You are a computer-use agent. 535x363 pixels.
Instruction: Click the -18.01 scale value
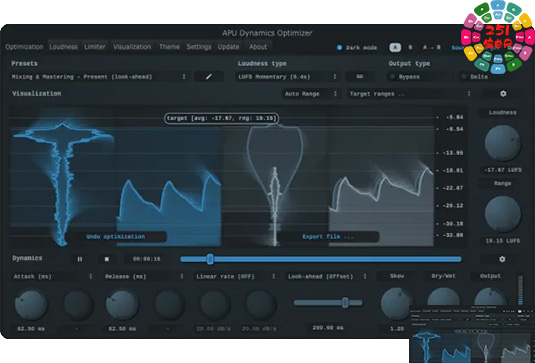[x=454, y=170]
